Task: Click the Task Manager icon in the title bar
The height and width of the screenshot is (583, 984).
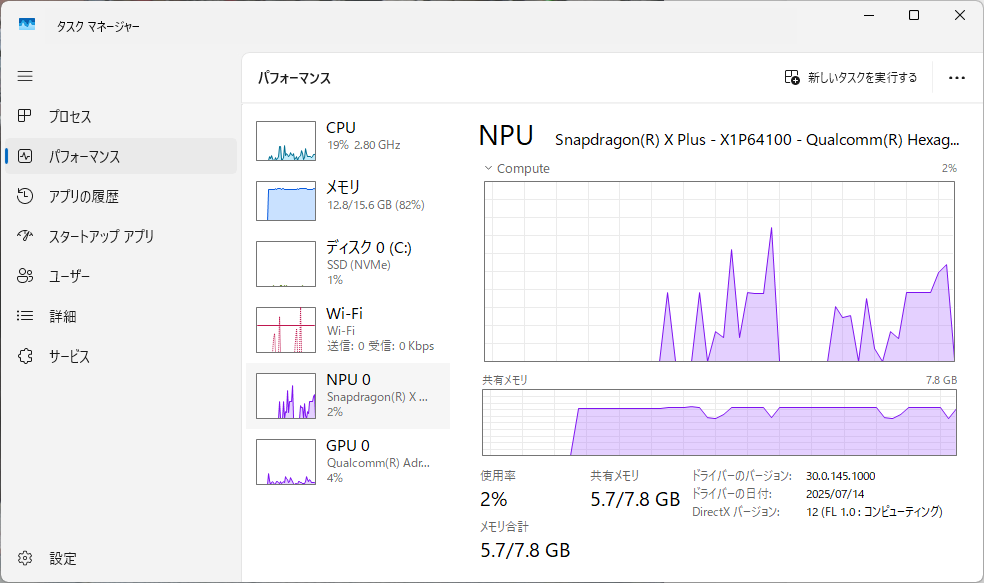Action: click(26, 23)
